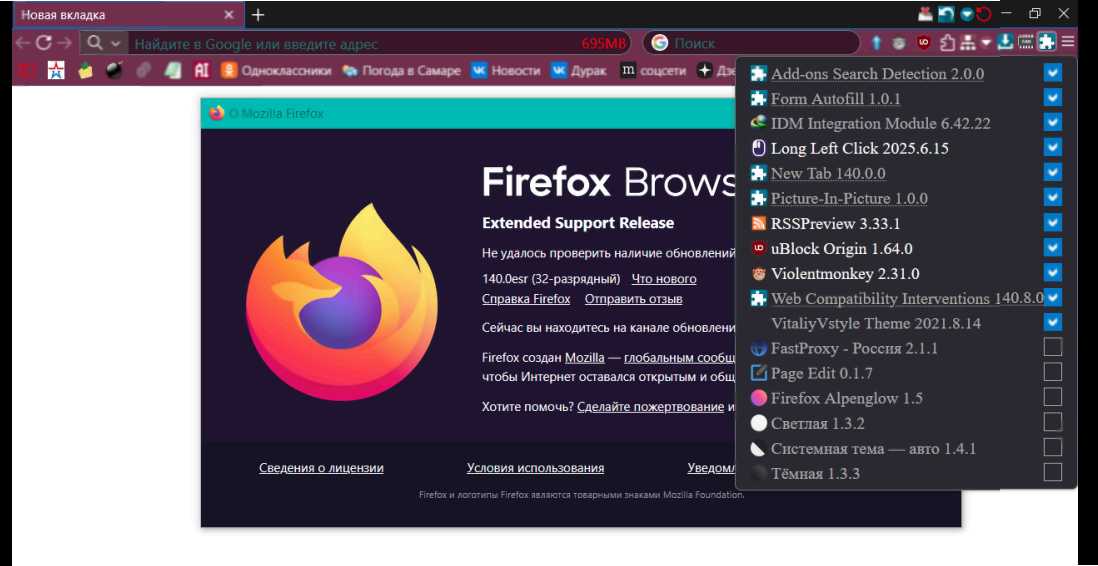Open the outlined extensions puzzle icon
1098x566 pixels.
pos(947,43)
